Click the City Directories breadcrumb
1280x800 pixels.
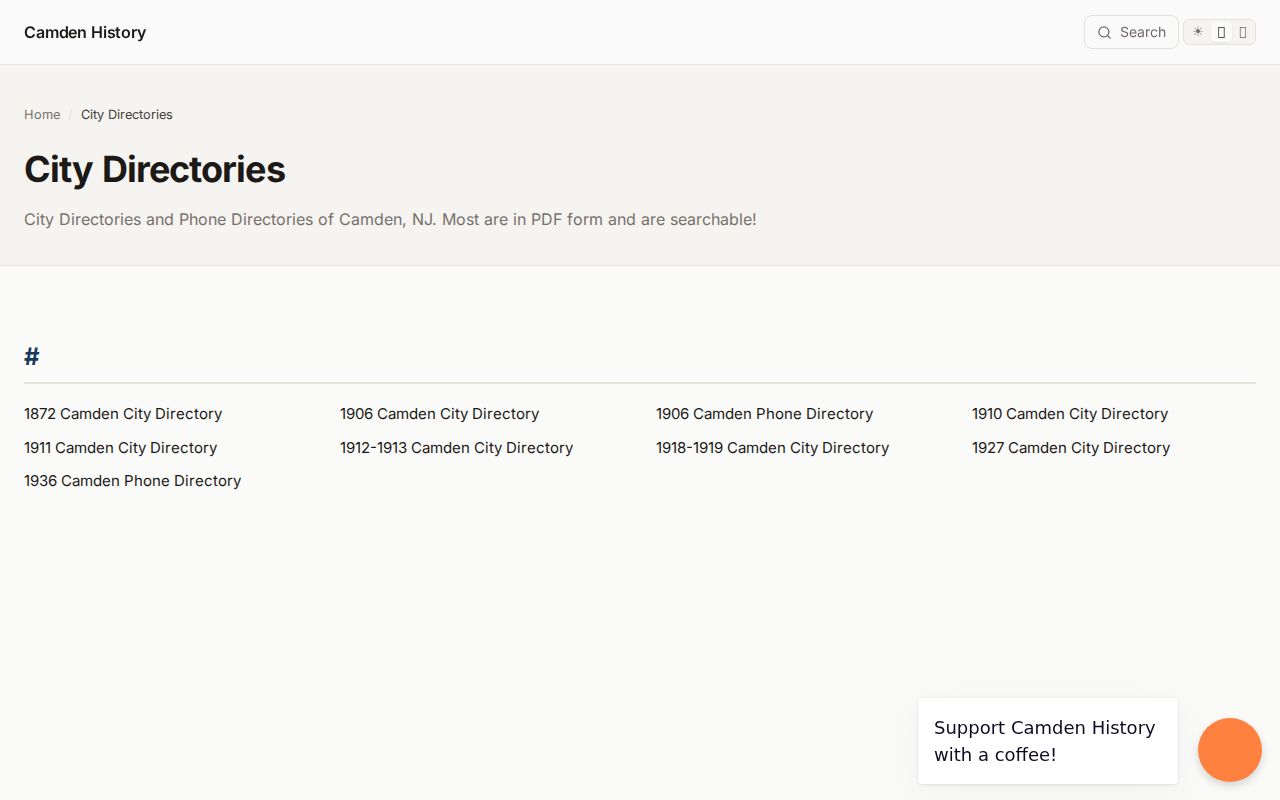(x=127, y=115)
